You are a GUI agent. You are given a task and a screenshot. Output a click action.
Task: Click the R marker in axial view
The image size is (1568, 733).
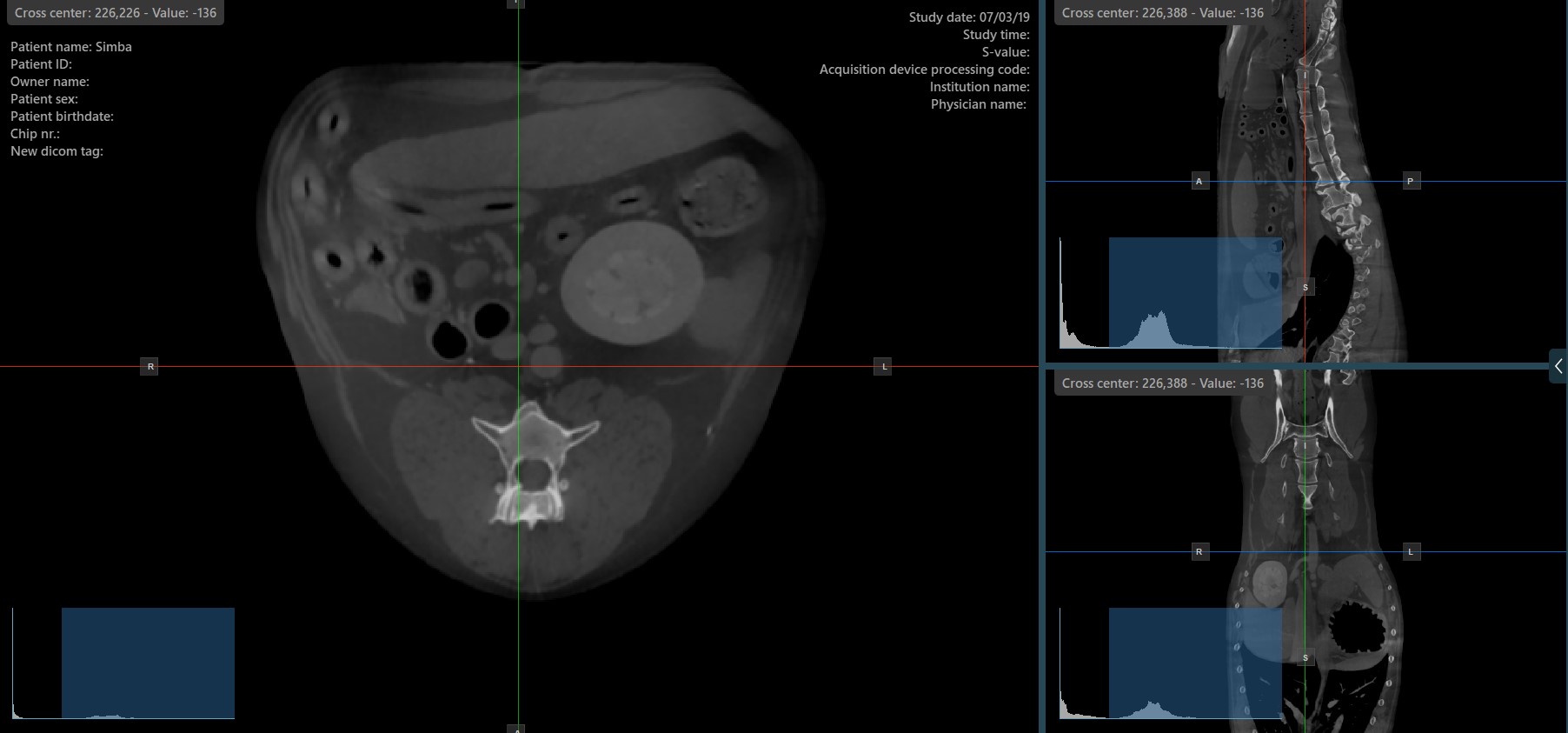149,367
